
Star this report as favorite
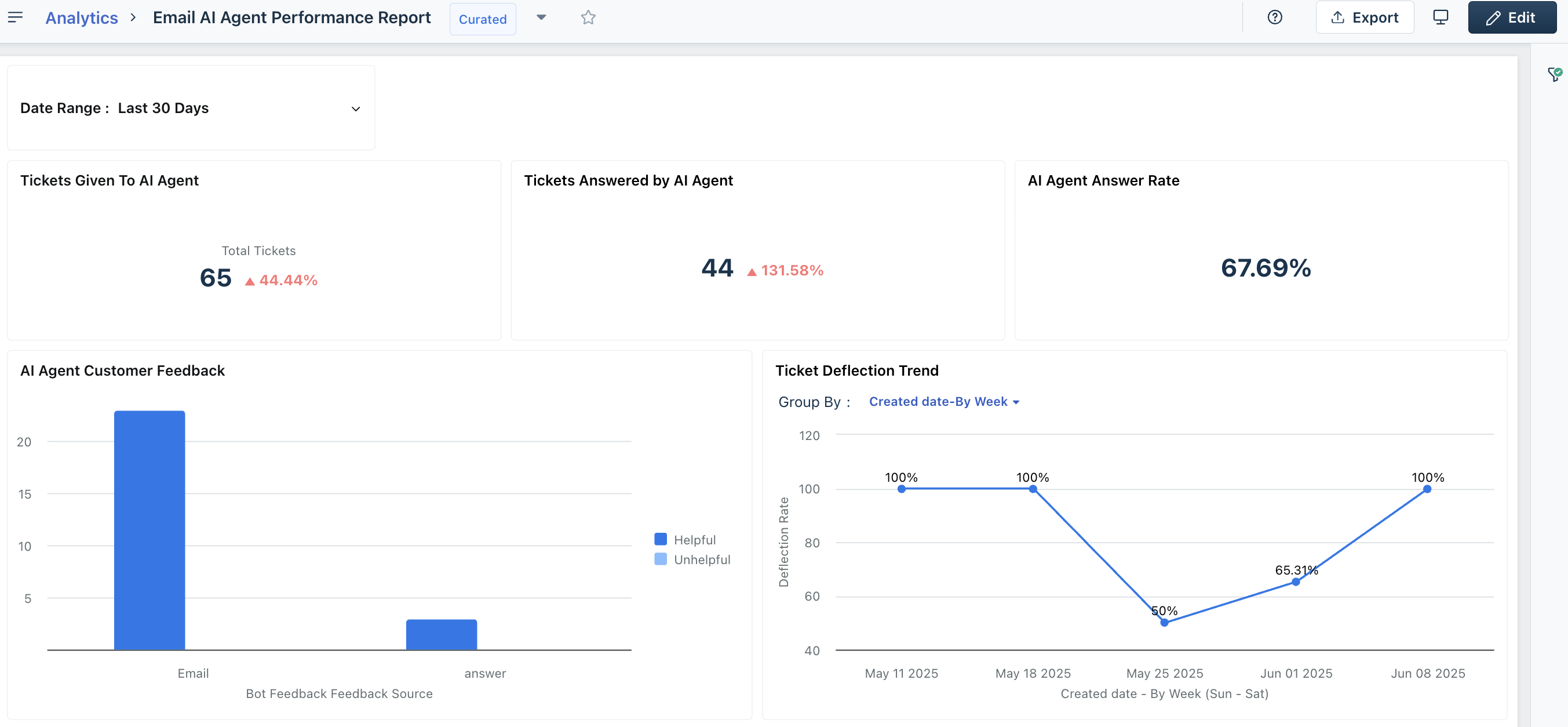(x=588, y=17)
